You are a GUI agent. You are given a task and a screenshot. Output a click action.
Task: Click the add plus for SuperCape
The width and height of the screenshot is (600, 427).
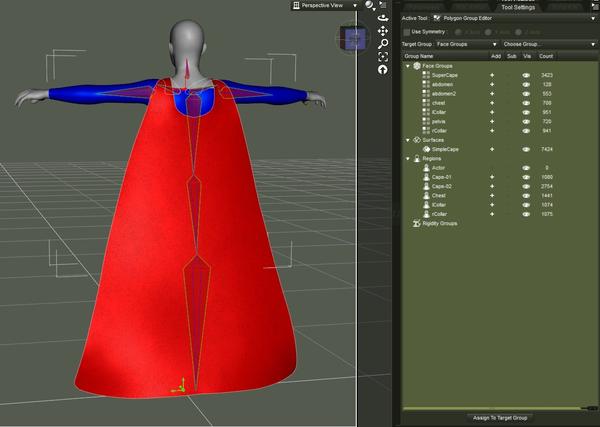point(492,75)
